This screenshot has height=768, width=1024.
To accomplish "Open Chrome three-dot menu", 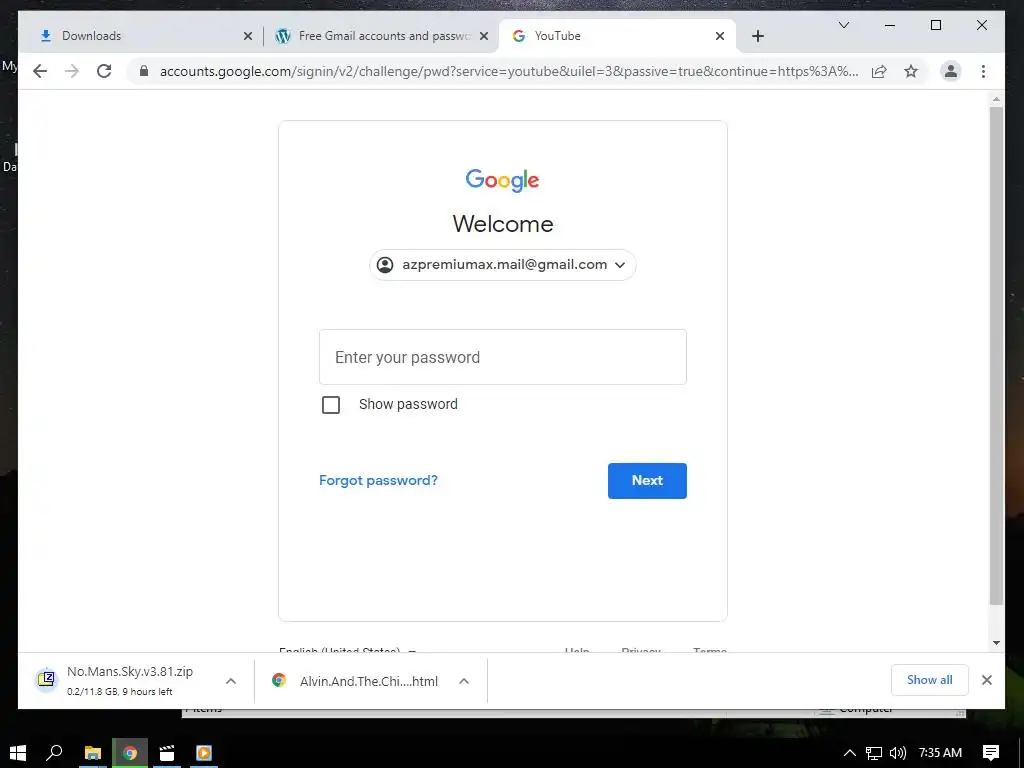I will coord(984,71).
